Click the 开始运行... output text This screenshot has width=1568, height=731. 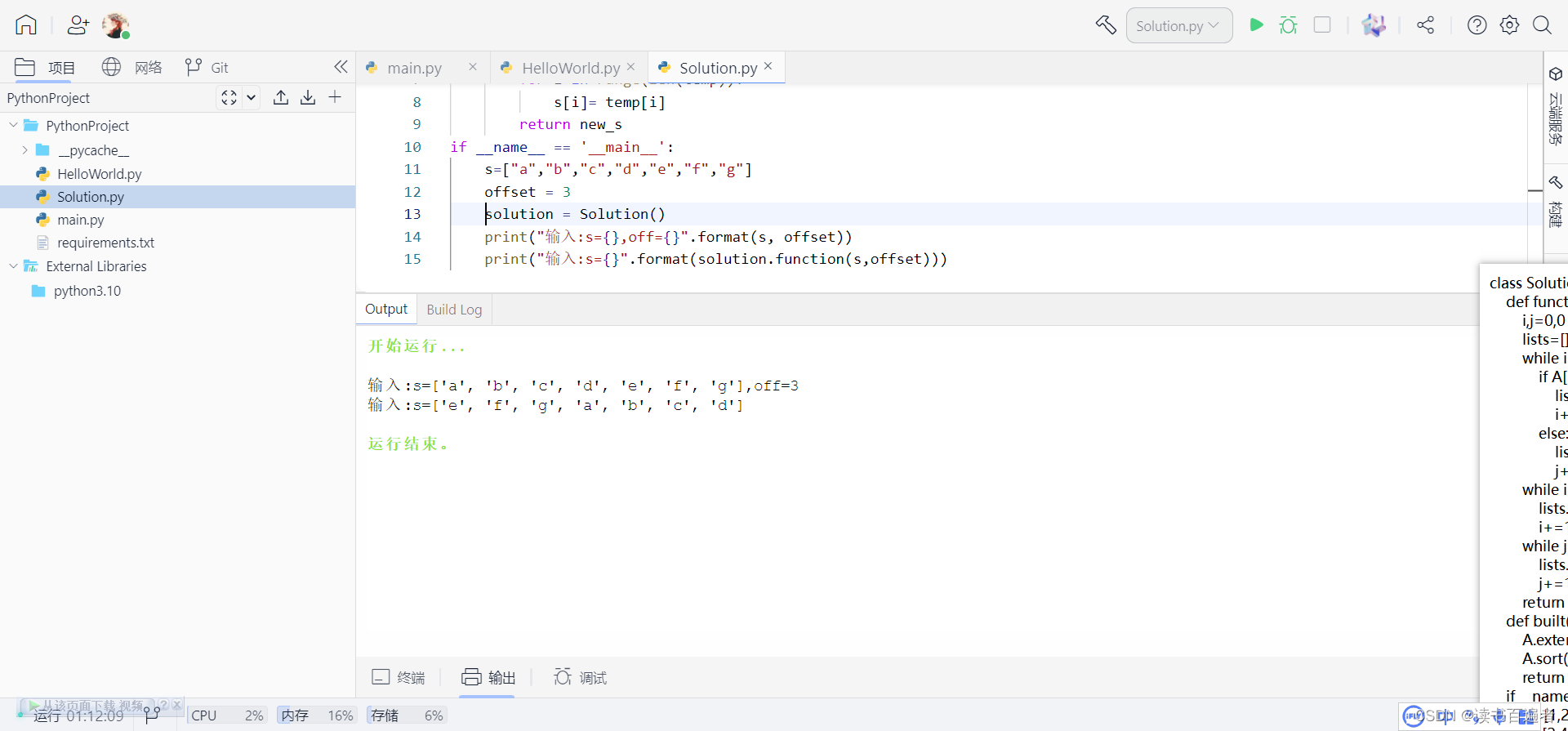pyautogui.click(x=416, y=346)
